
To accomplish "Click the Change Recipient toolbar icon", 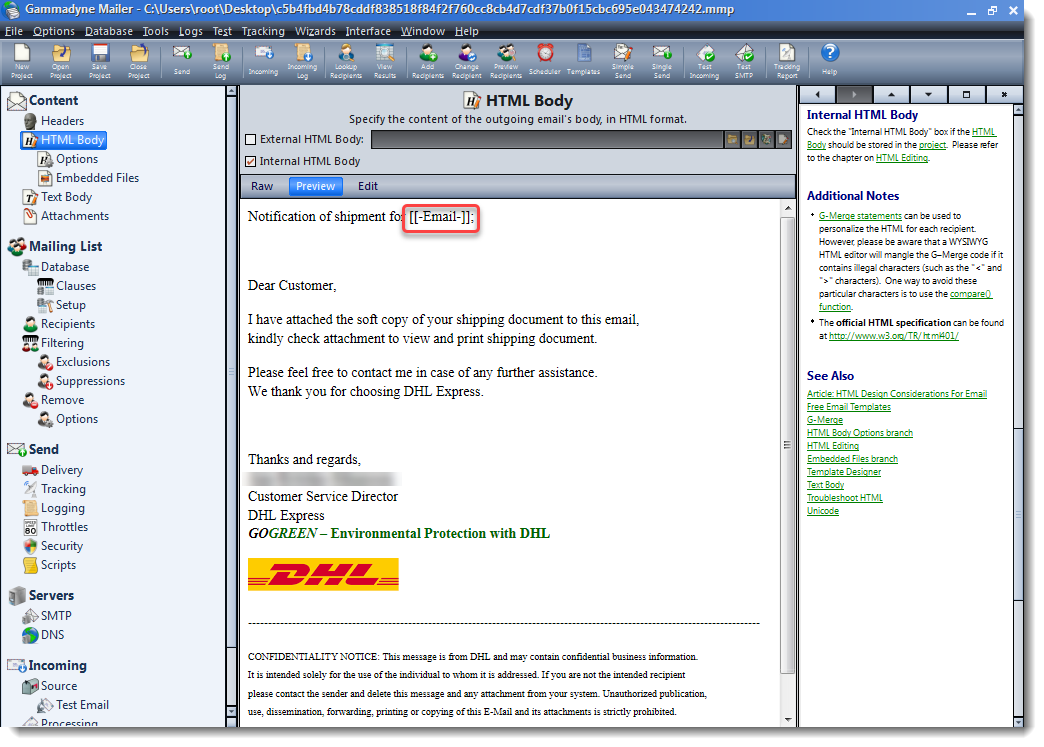I will (x=467, y=61).
